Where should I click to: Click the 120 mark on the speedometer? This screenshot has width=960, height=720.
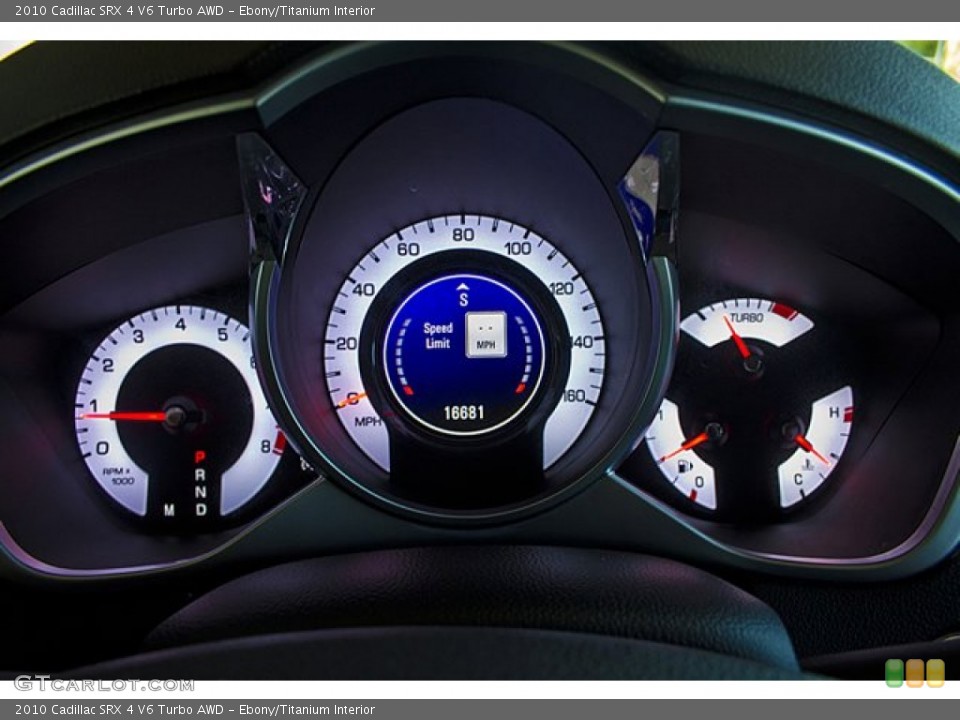[561, 288]
